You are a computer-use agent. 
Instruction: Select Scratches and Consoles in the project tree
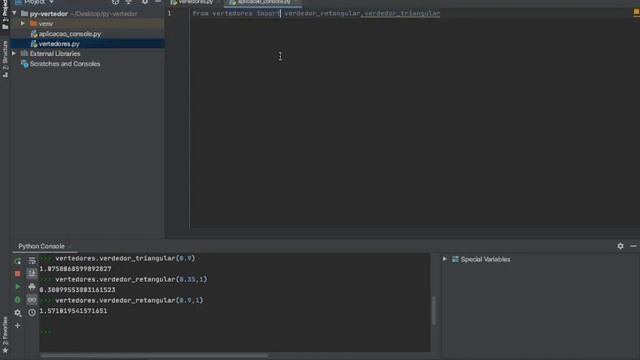tap(65, 64)
